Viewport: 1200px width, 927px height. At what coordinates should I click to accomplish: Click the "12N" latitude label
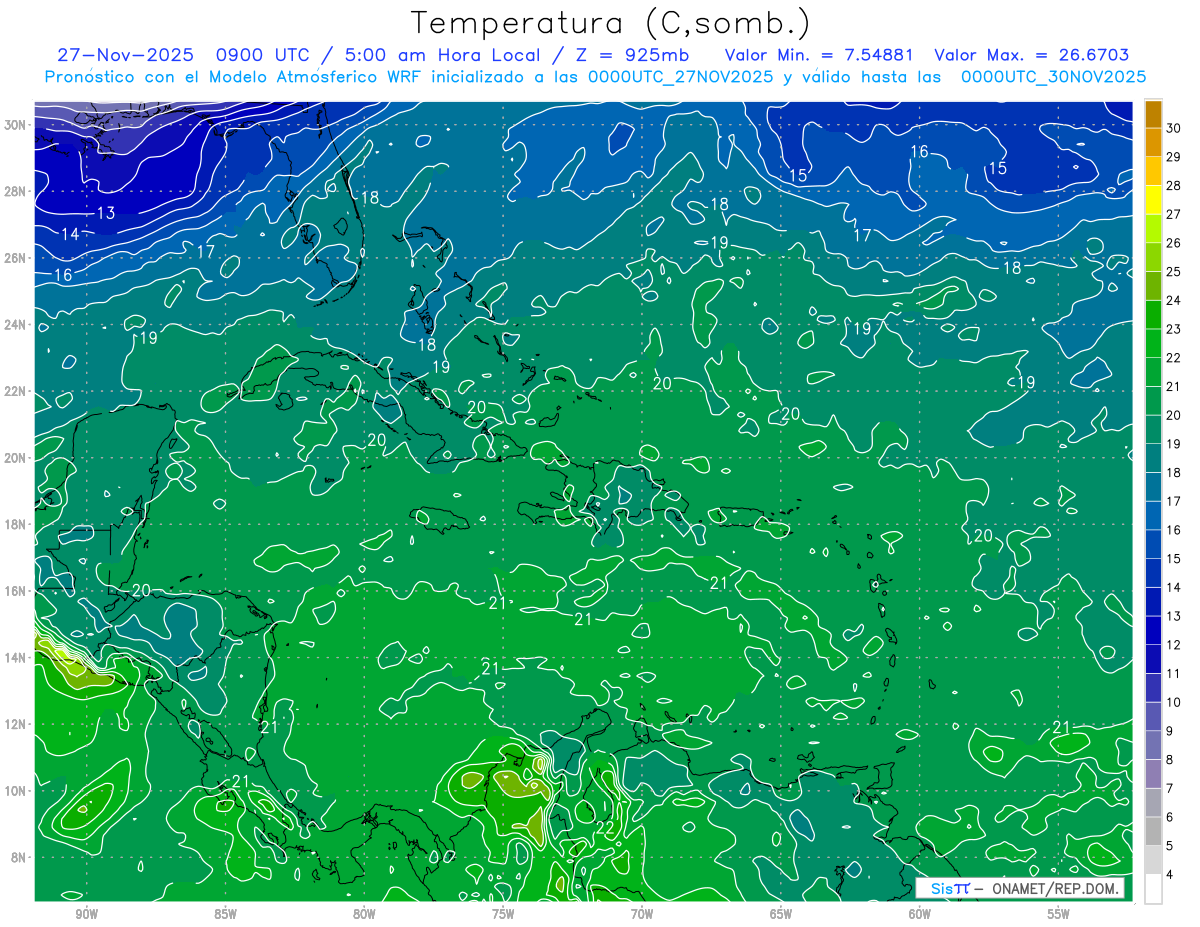16,724
